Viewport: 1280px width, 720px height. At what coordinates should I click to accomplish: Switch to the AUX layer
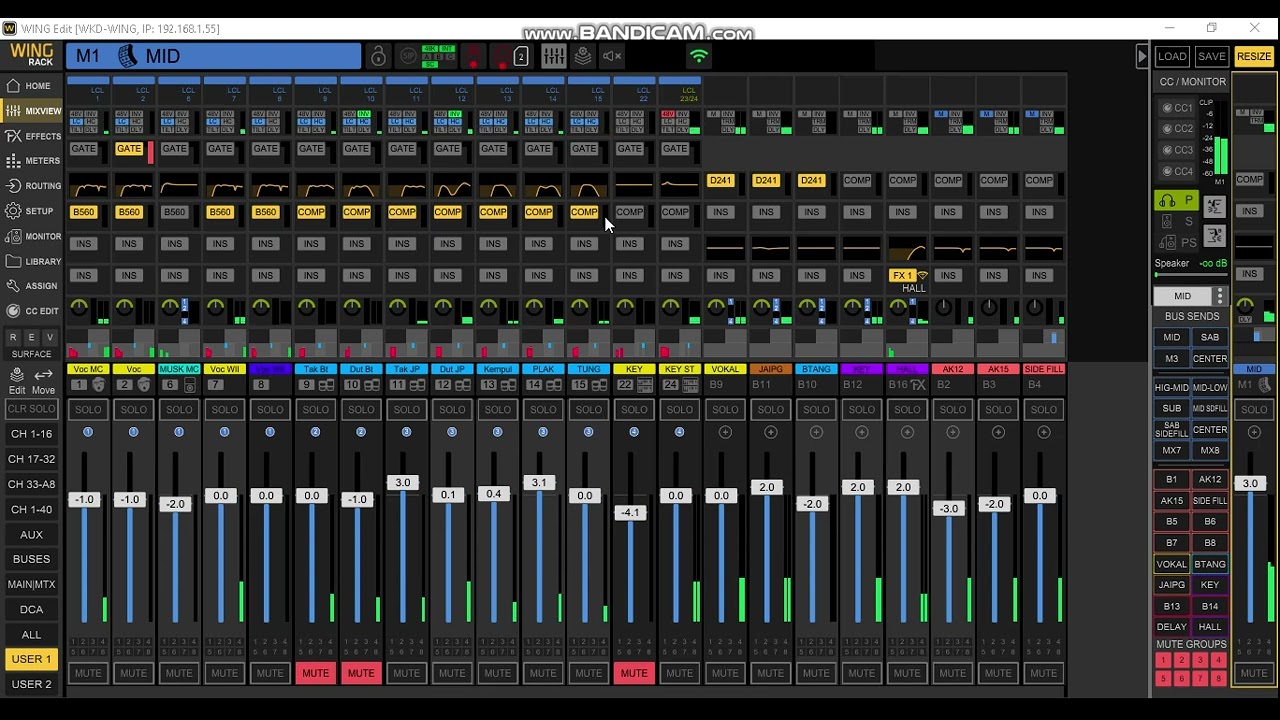pyautogui.click(x=31, y=534)
